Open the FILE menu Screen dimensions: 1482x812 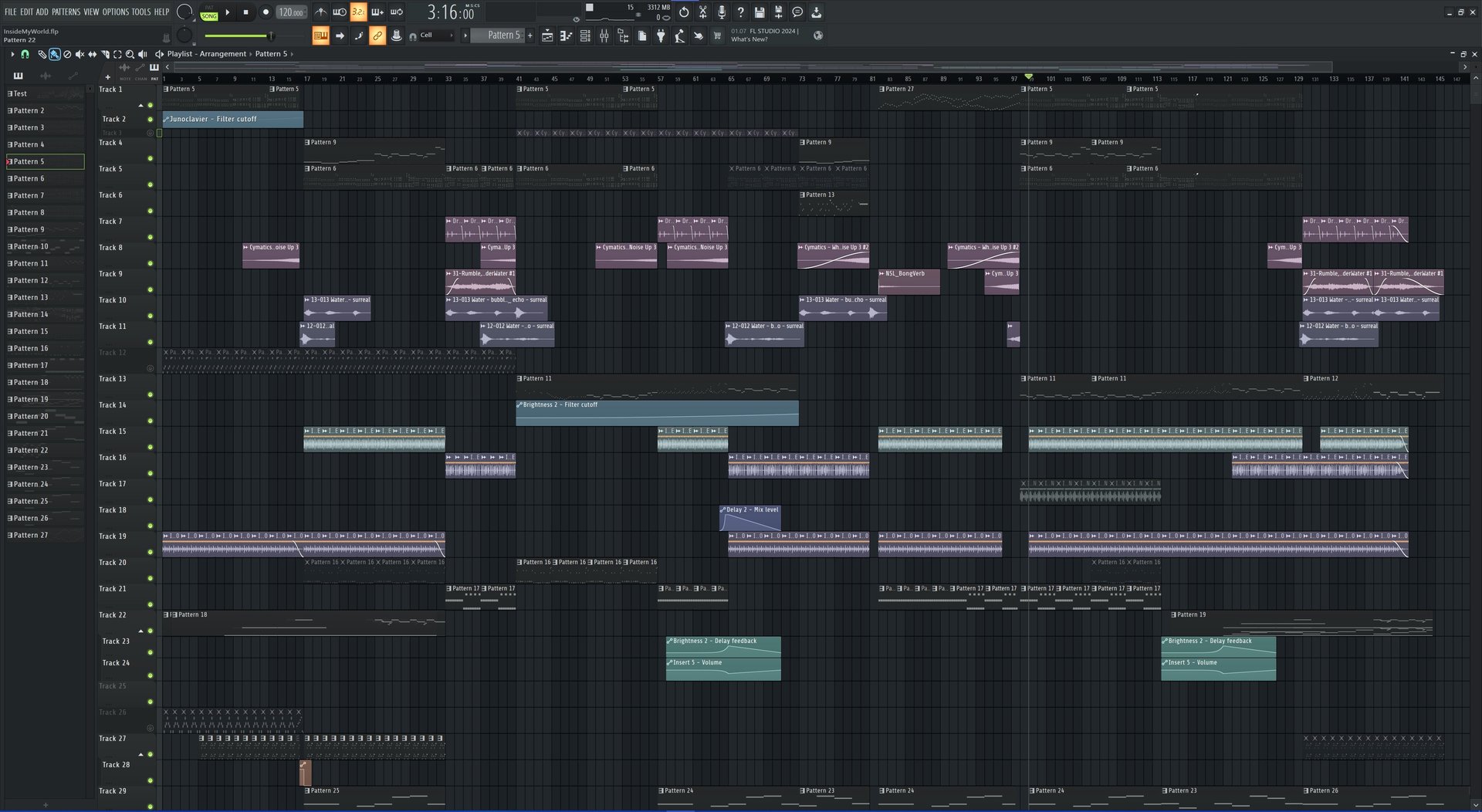[10, 12]
